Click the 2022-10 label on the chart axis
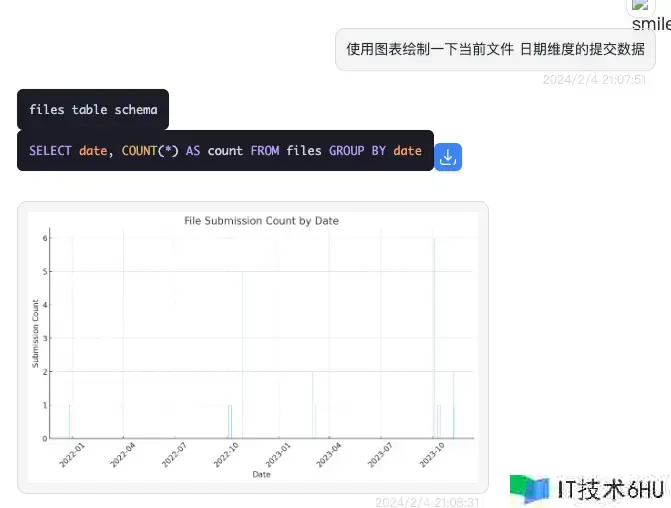This screenshot has width=671, height=508. [x=226, y=455]
